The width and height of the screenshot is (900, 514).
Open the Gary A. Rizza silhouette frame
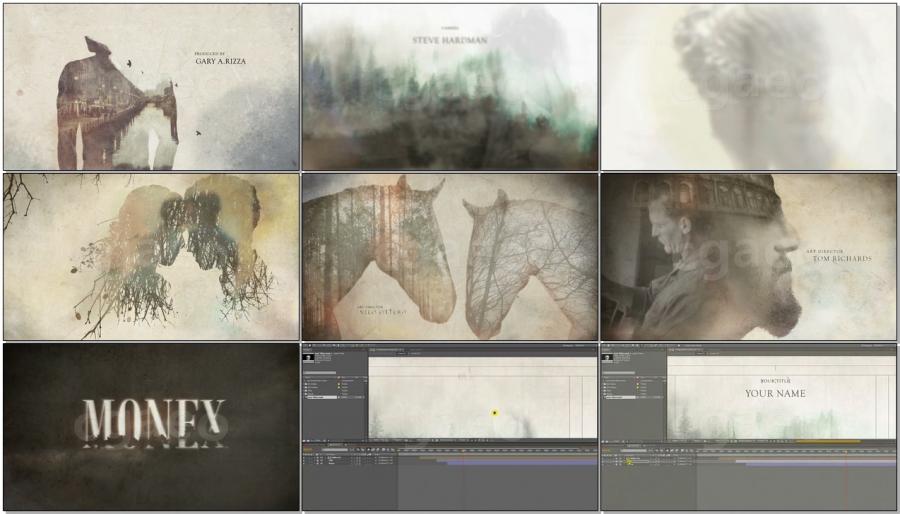tap(150, 87)
